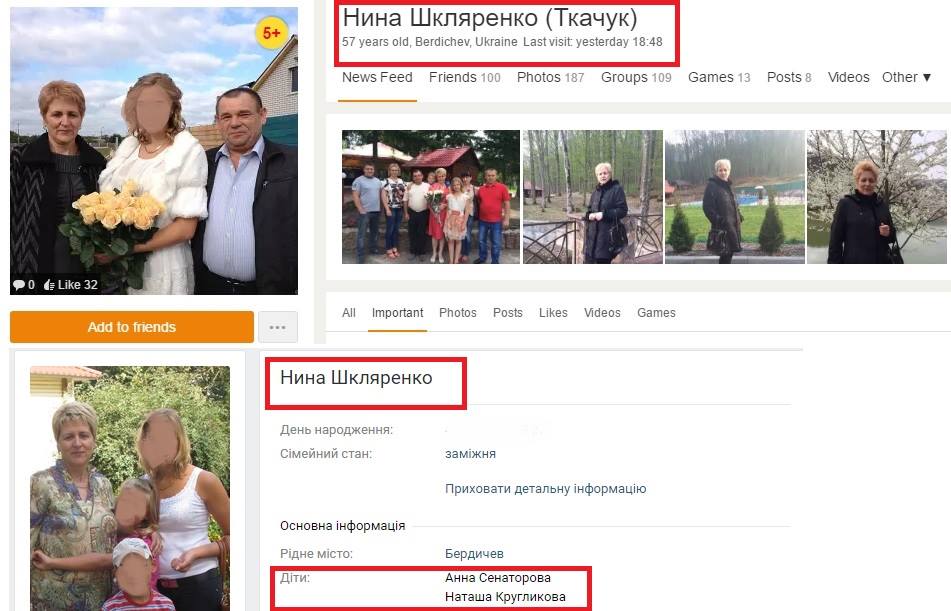Collapse details via Приховати детальну інформацію

[x=545, y=488]
